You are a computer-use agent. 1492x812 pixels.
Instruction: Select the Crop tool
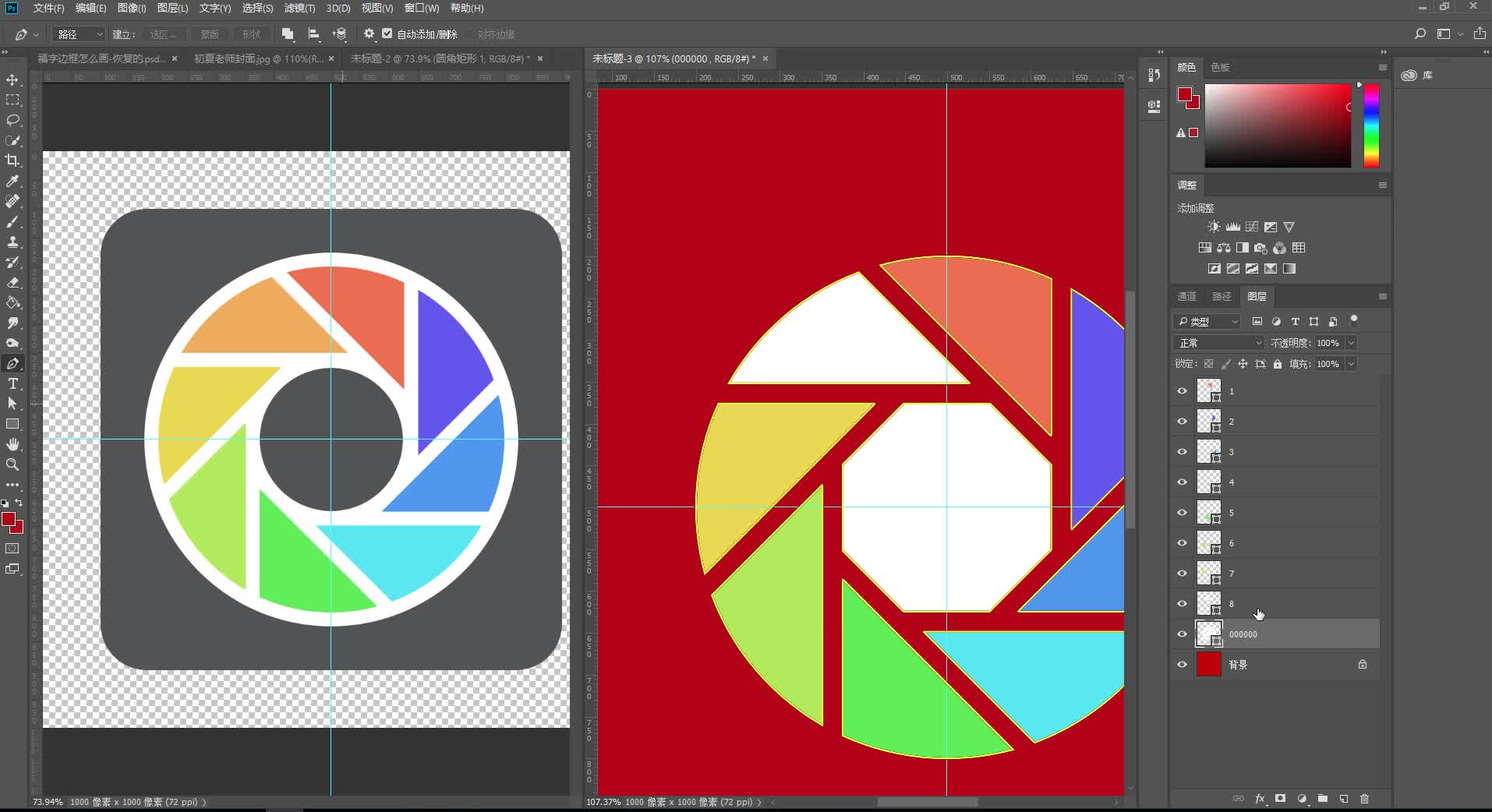(12, 161)
